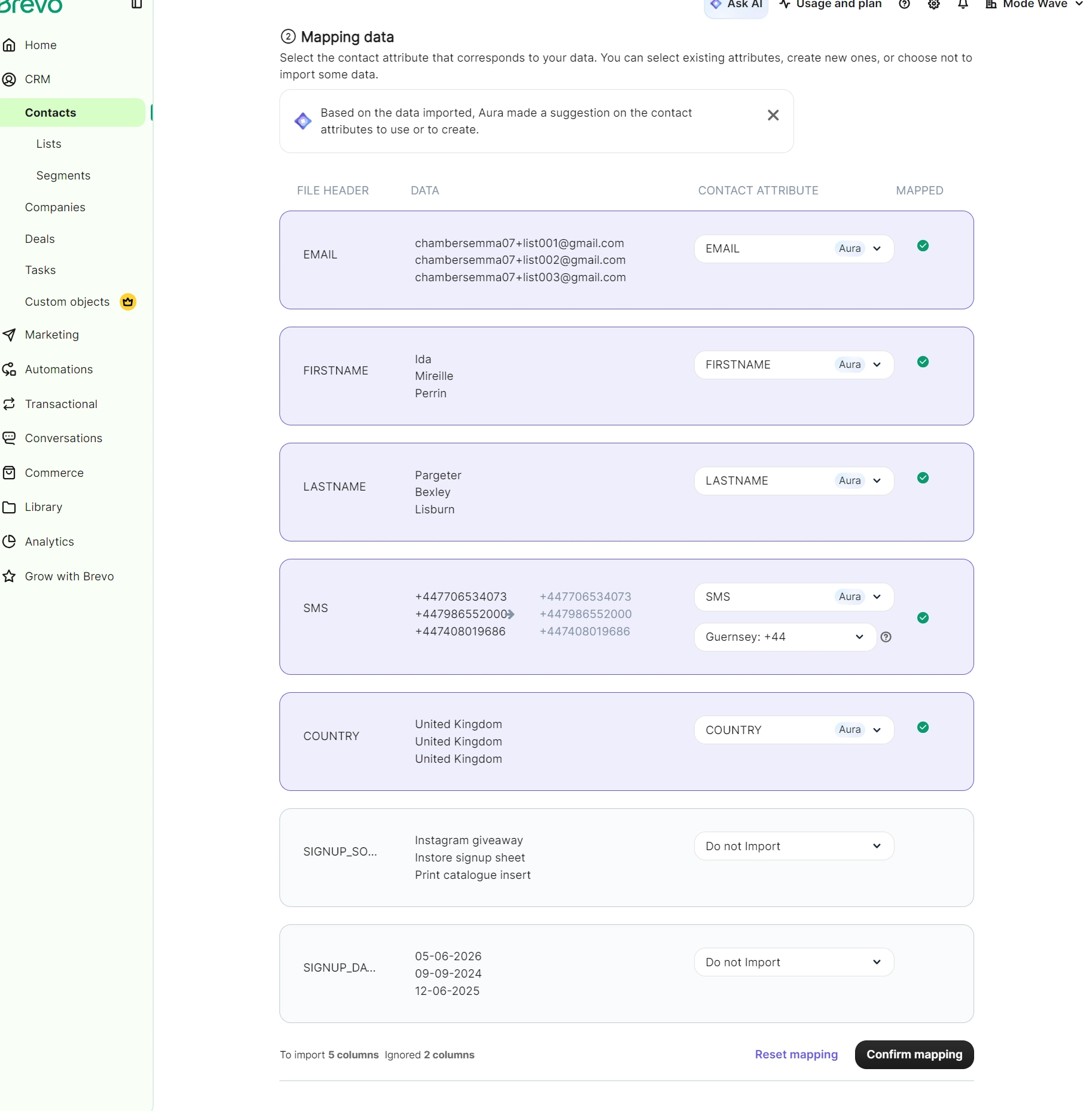Screen dimensions: 1092x1111
Task: Open Companies in sidebar
Action: point(55,207)
